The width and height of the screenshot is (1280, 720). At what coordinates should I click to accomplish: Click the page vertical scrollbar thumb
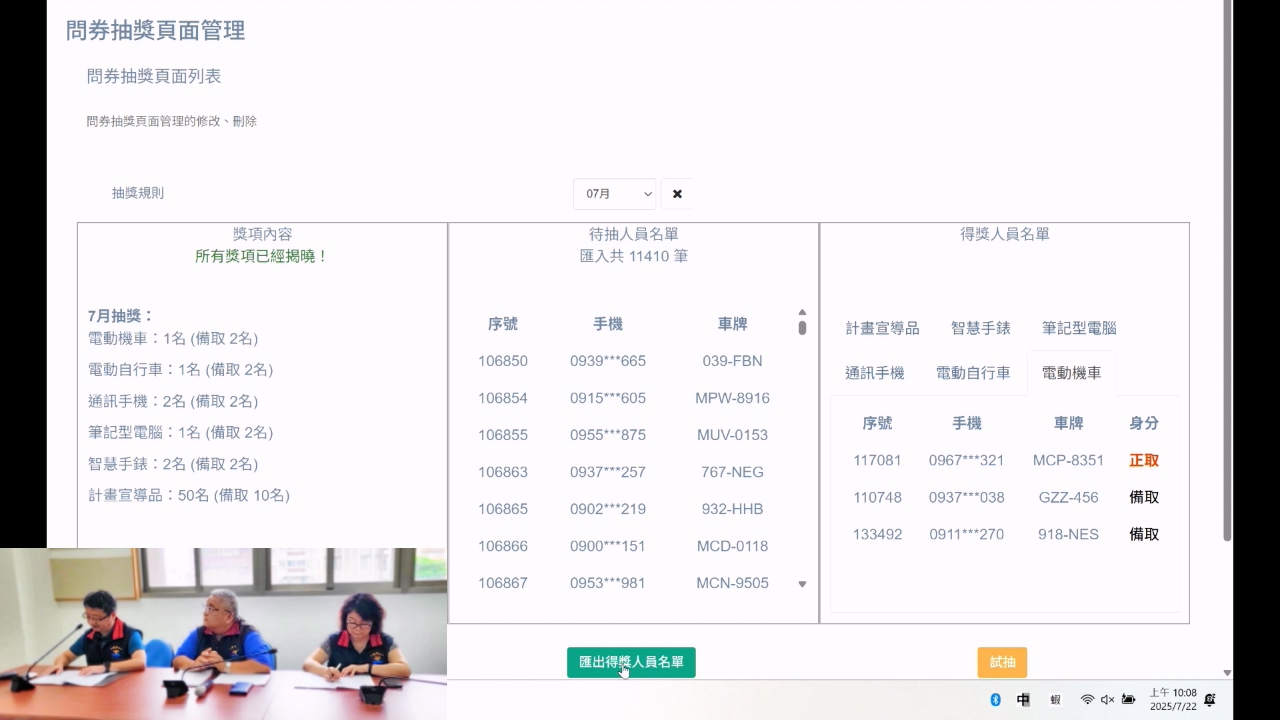point(1227,270)
